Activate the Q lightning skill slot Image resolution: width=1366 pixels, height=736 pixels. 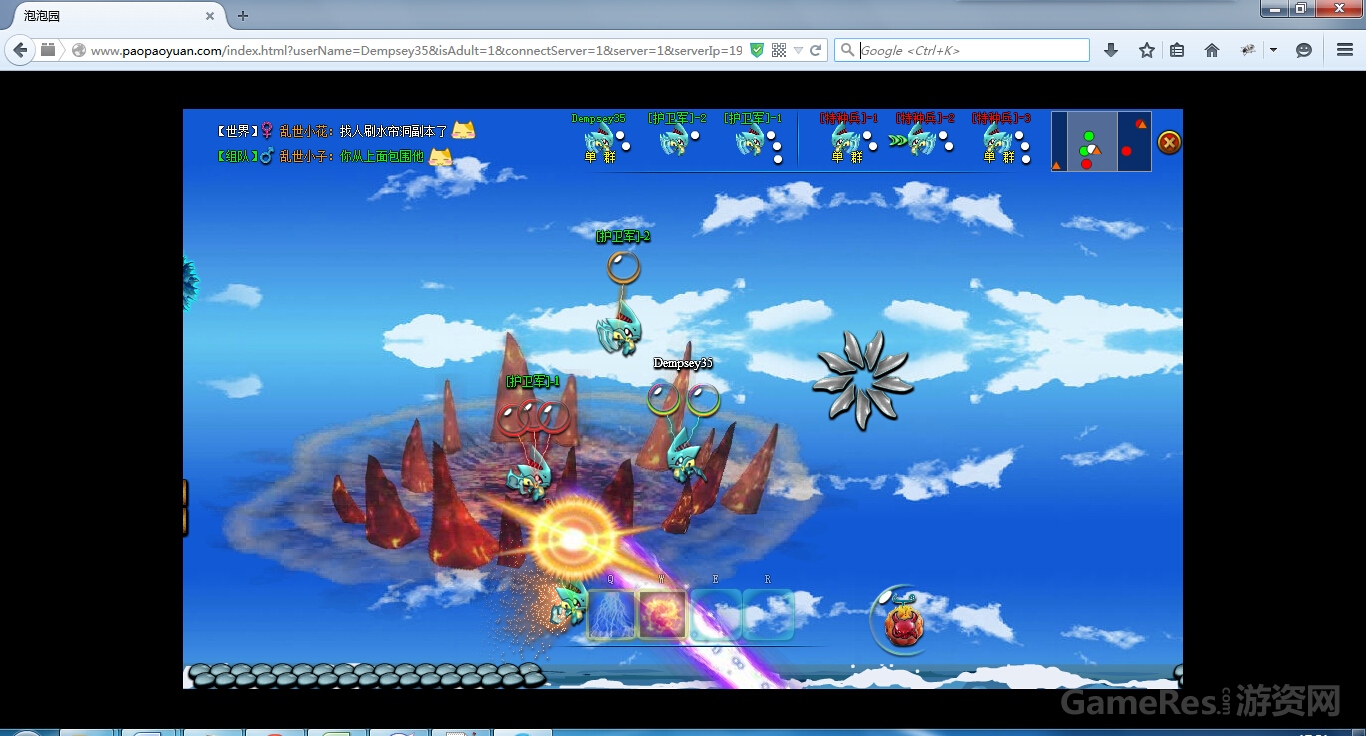[612, 614]
